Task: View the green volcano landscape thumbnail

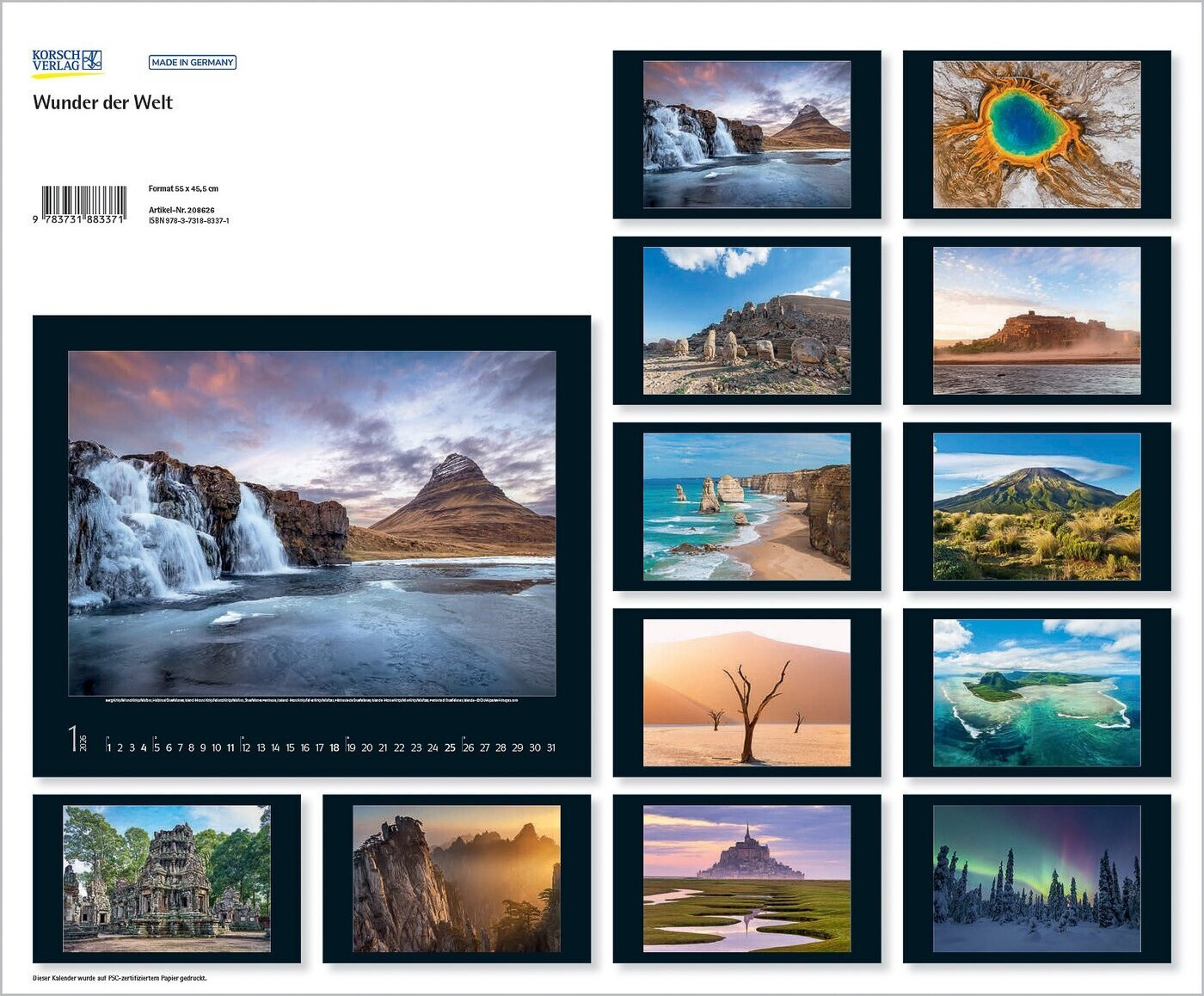Action: click(x=1036, y=507)
